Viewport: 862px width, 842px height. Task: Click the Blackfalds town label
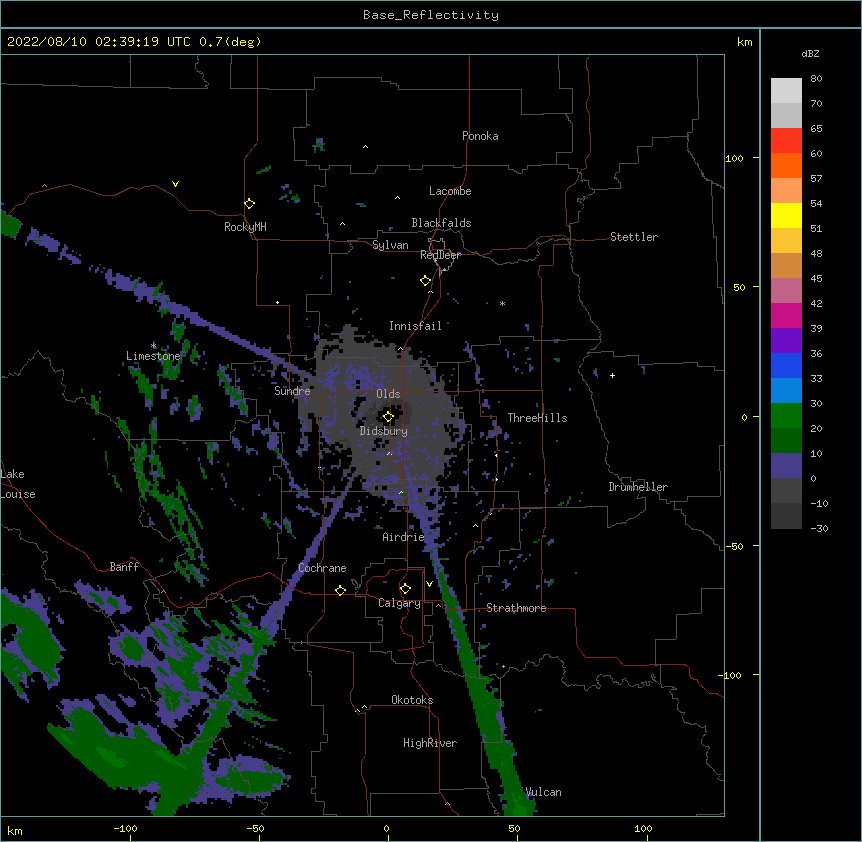pos(441,223)
